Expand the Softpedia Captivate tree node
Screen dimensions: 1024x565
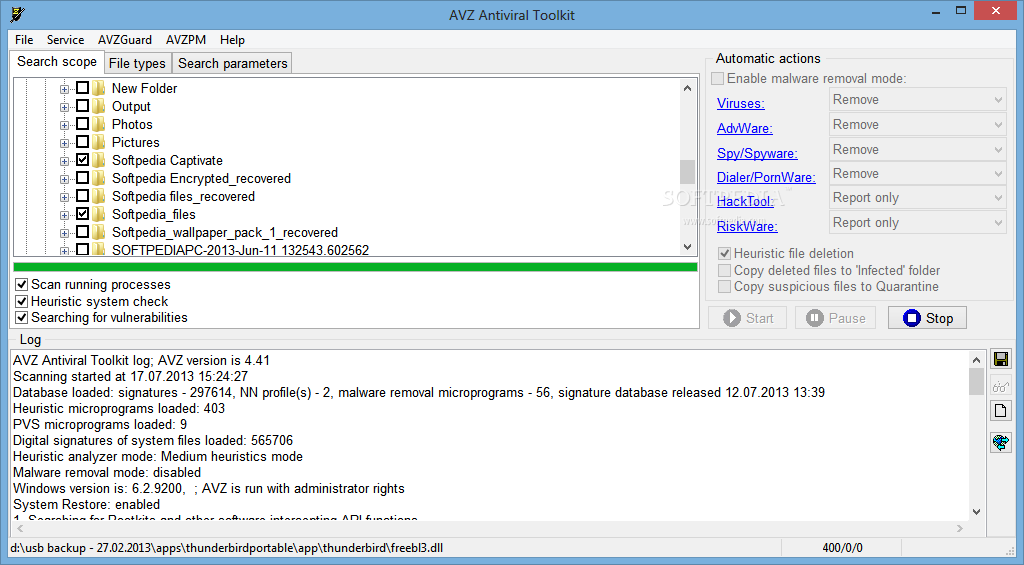64,161
